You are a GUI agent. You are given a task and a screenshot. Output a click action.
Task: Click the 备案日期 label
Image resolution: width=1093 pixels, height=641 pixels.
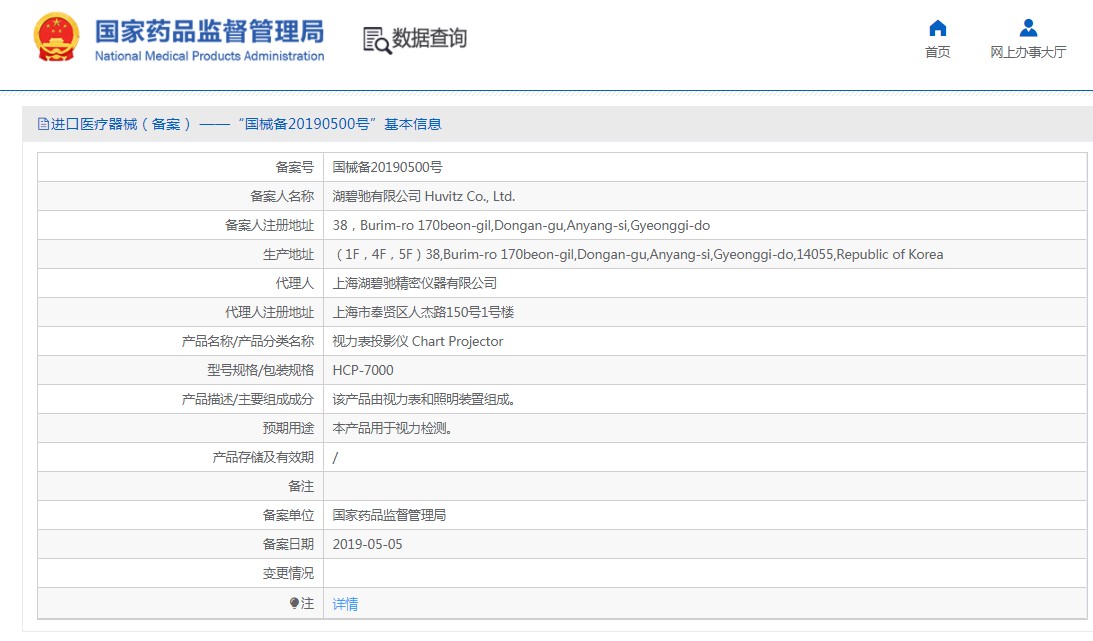pos(289,545)
